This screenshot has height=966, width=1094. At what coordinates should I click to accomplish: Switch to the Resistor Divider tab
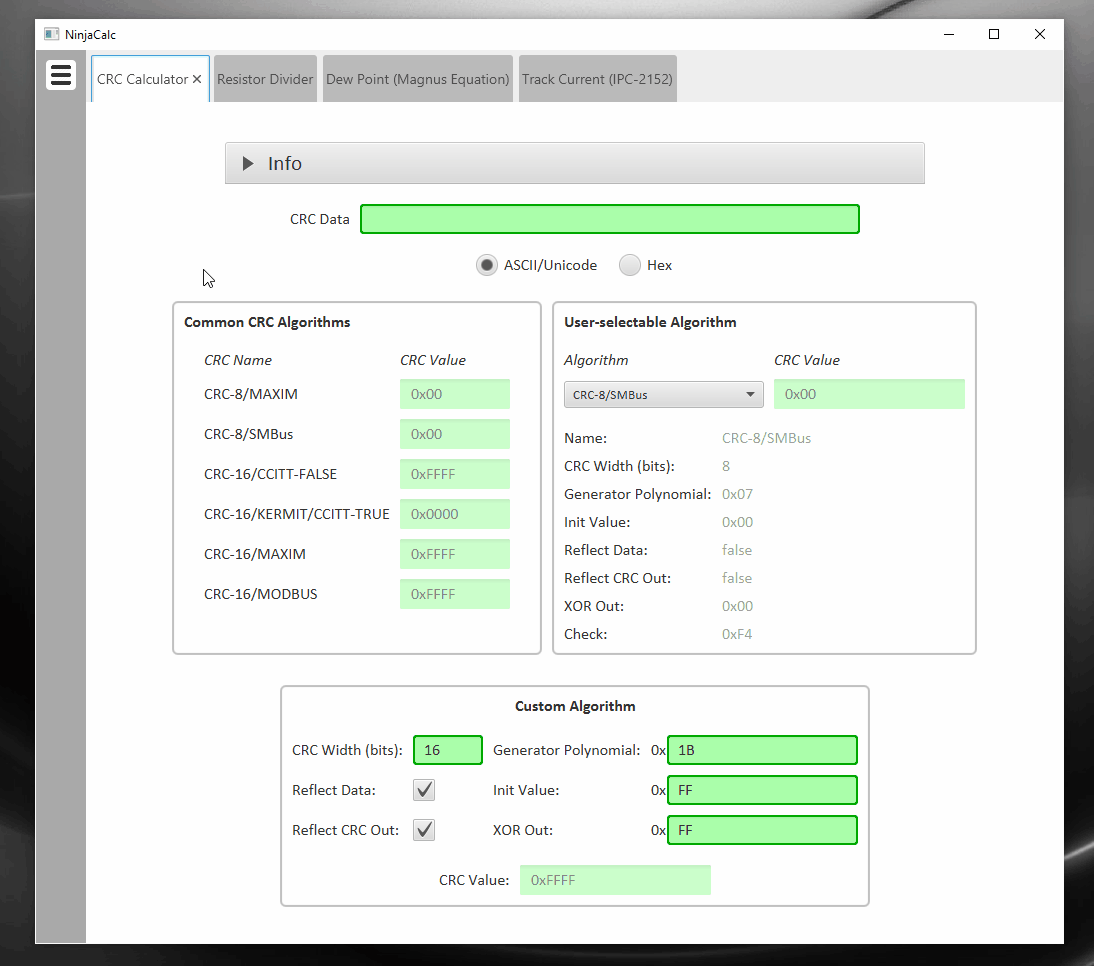coord(265,78)
